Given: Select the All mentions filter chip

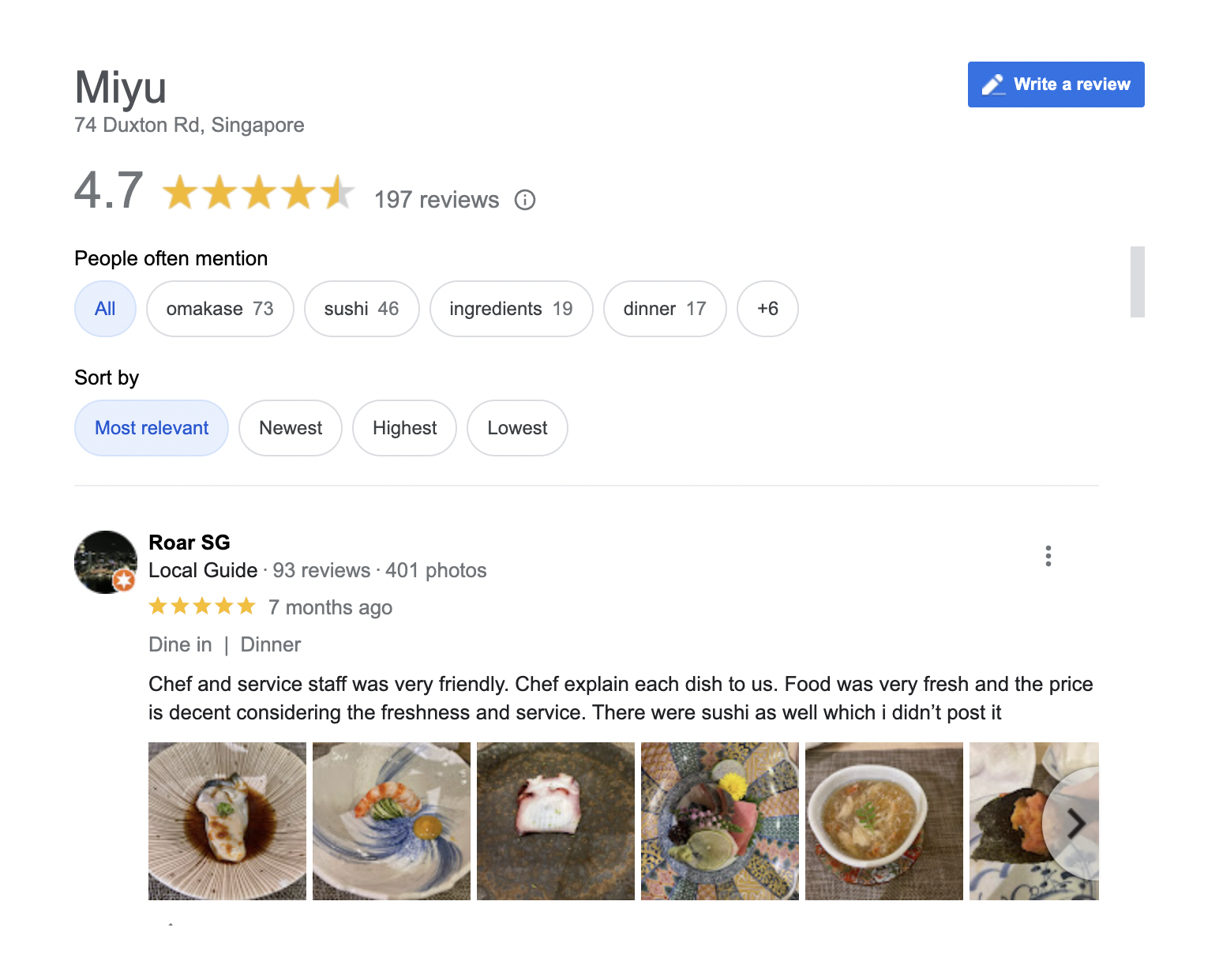Looking at the screenshot, I should pos(105,309).
